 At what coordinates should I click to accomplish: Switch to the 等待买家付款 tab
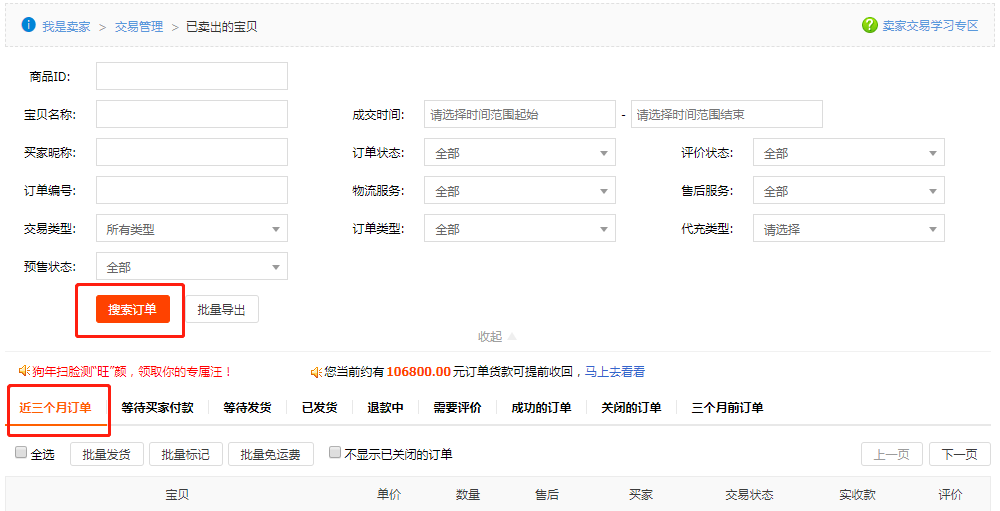(157, 408)
